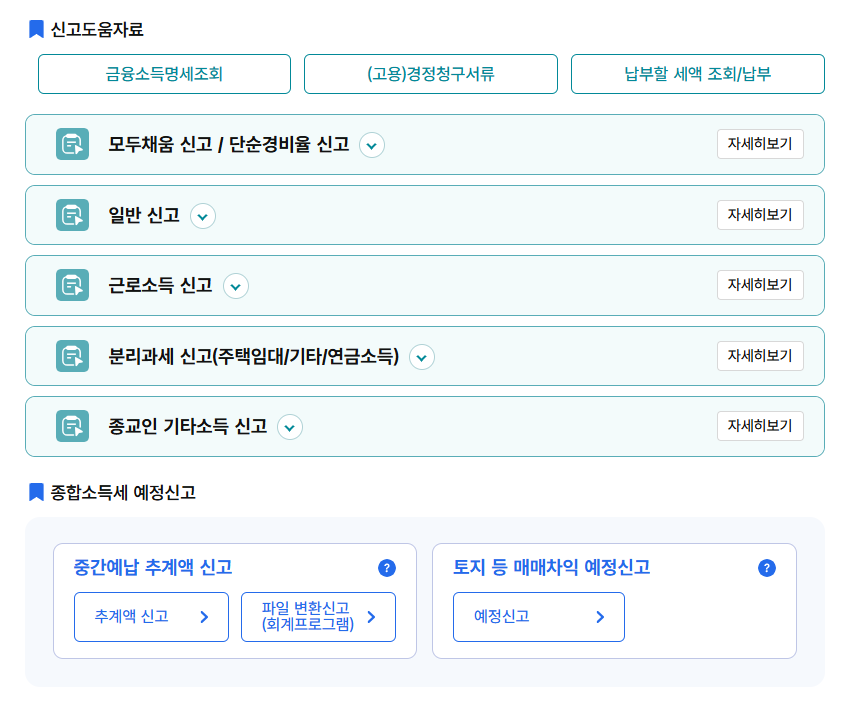Click 추계액 신고
The width and height of the screenshot is (851, 703).
point(151,617)
